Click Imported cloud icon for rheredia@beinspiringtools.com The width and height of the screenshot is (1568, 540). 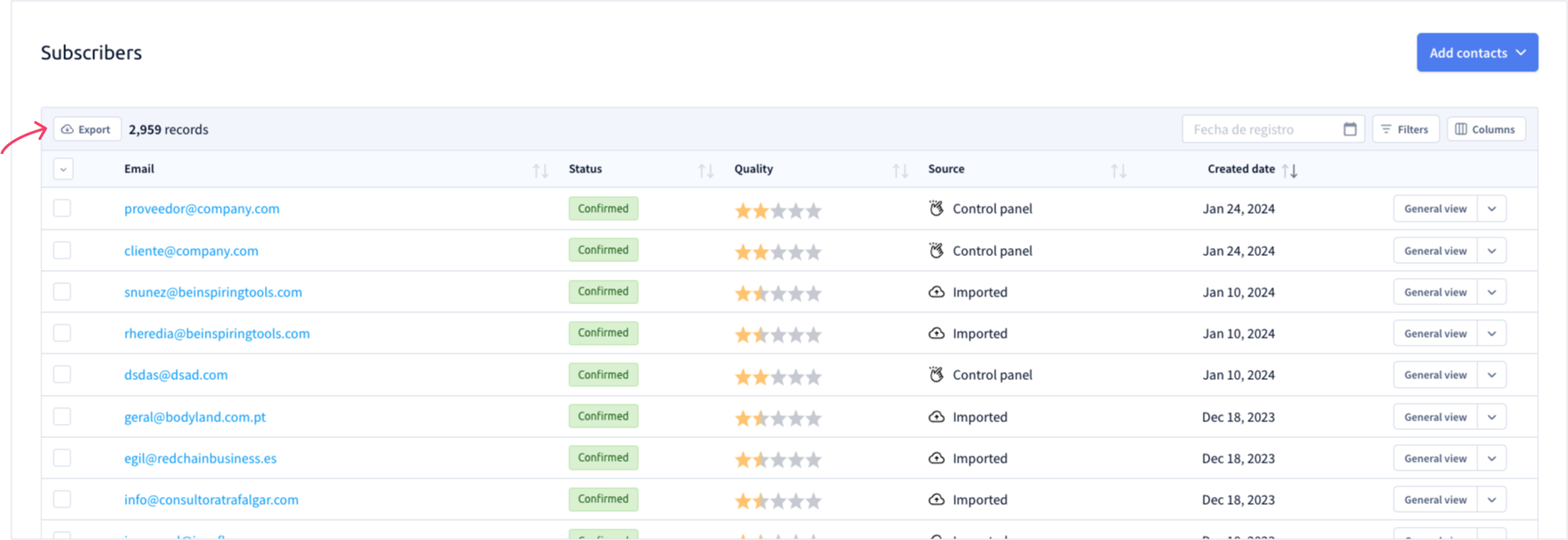point(936,333)
